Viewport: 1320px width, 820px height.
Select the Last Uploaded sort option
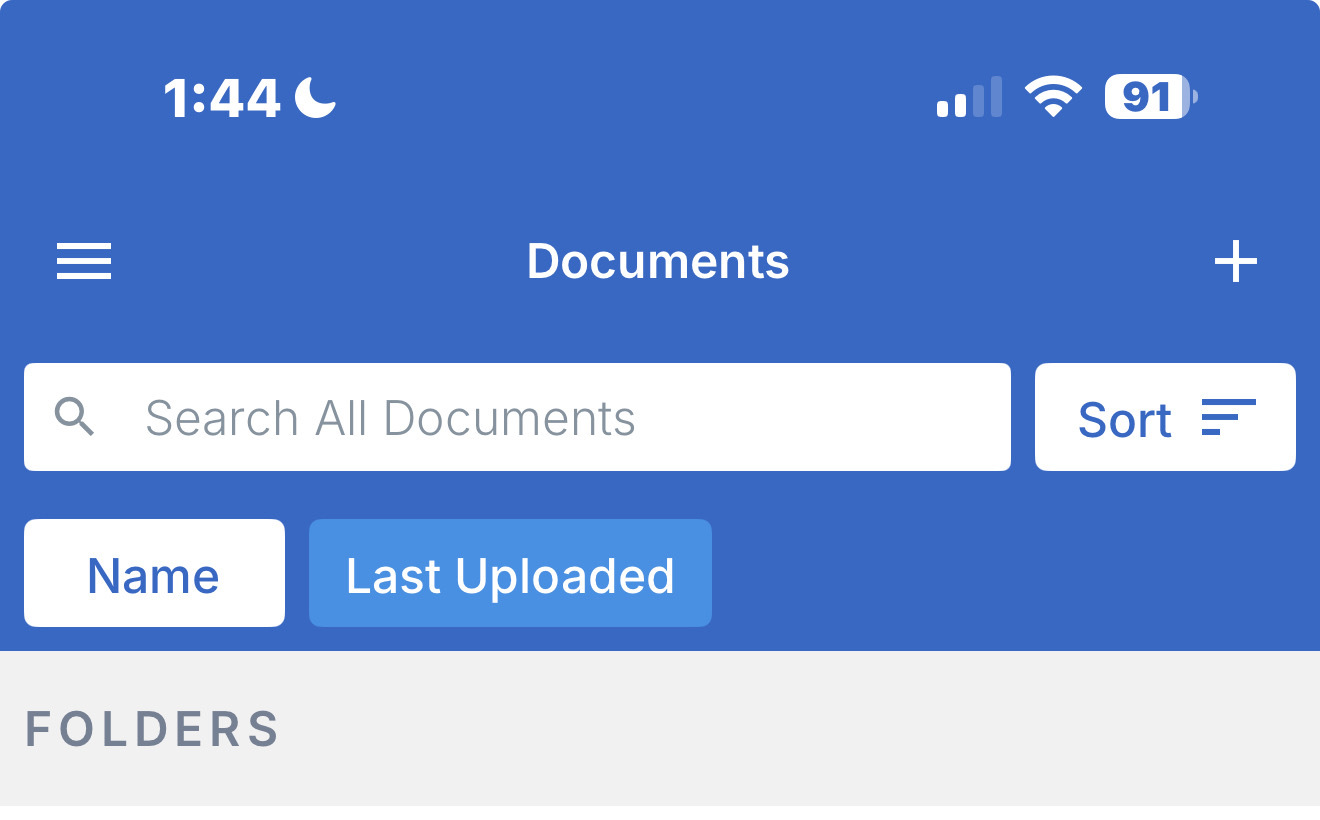click(510, 573)
